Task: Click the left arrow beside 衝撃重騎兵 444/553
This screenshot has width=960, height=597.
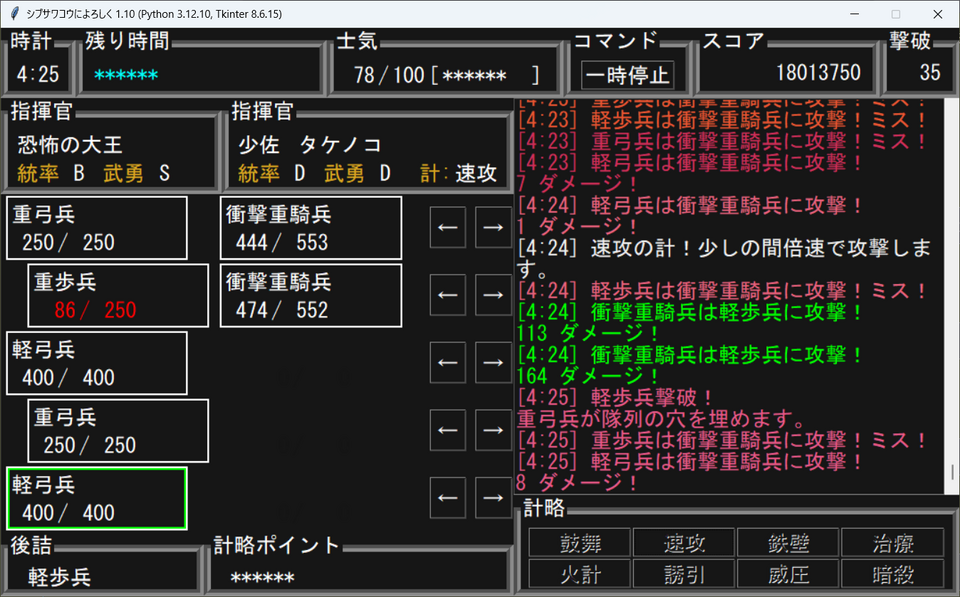Action: coord(448,227)
